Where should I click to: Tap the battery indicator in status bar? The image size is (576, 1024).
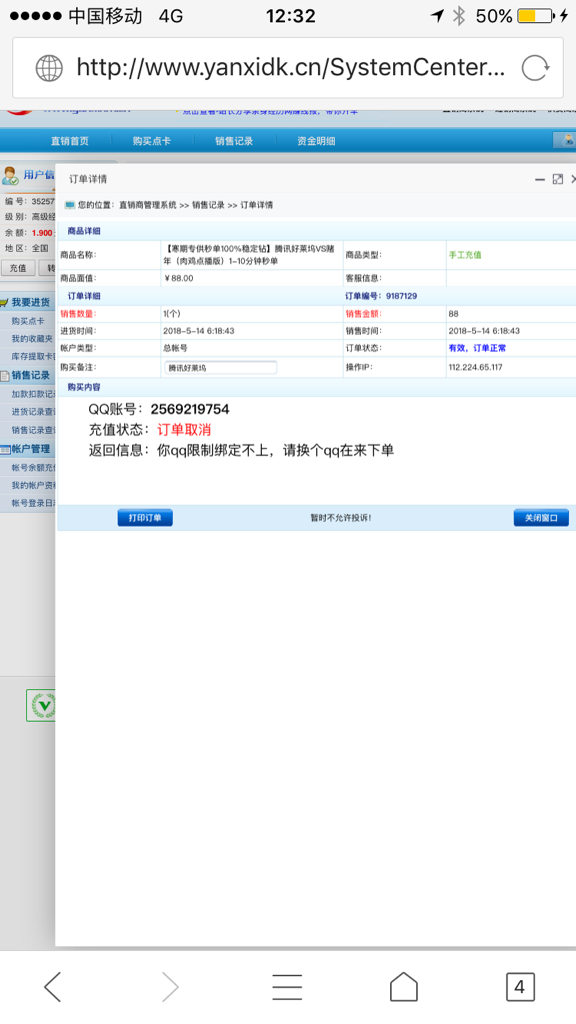(536, 16)
